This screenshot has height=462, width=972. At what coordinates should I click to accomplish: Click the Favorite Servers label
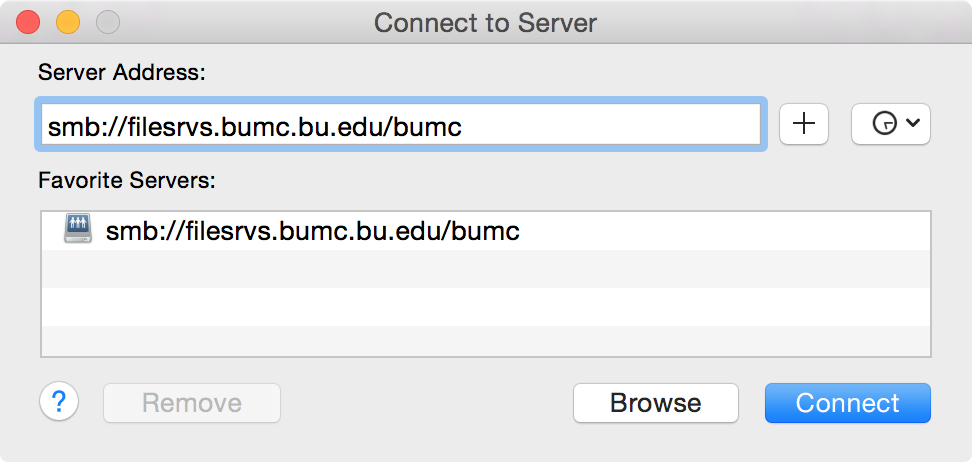point(126,180)
